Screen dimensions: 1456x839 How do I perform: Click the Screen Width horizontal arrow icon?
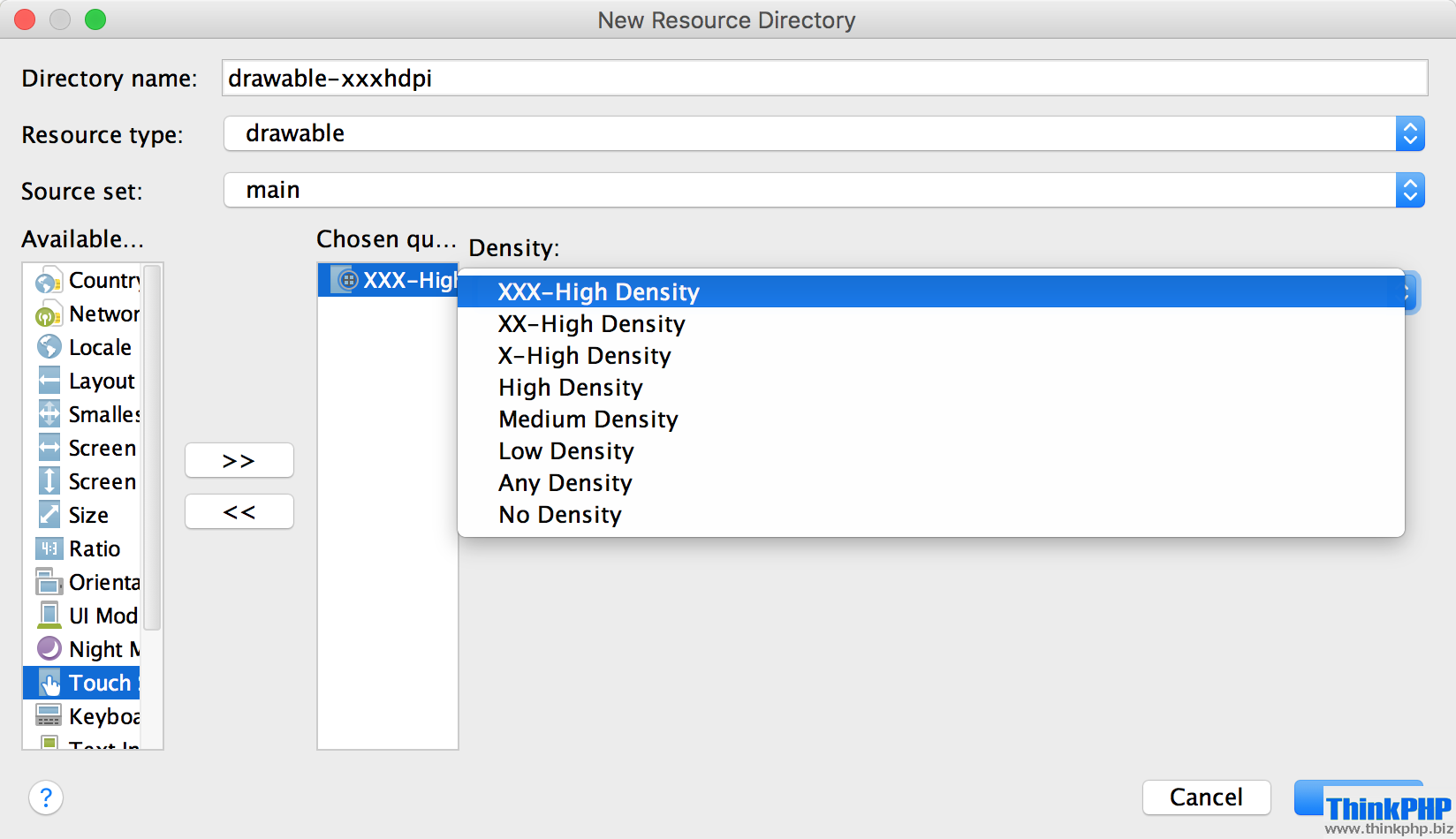click(49, 448)
